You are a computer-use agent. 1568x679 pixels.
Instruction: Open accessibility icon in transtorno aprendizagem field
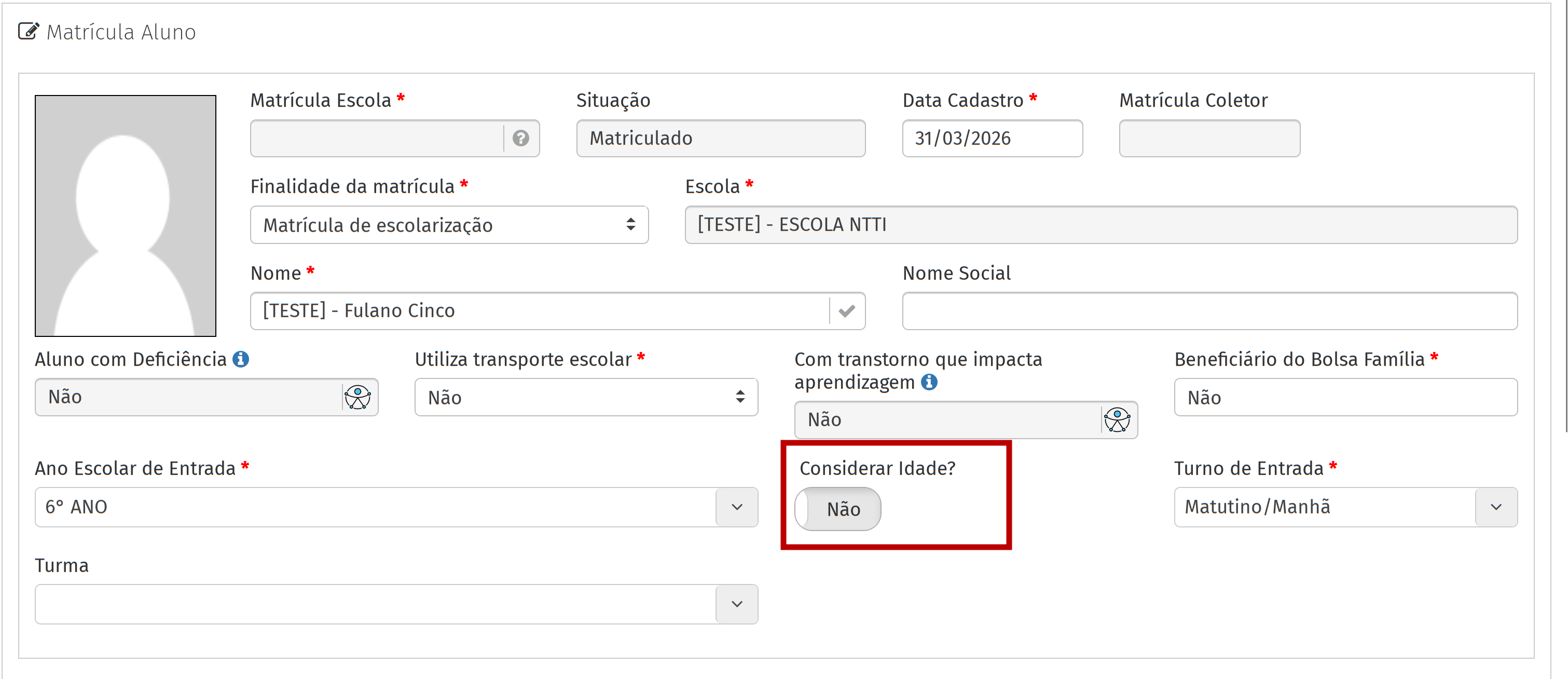1117,420
